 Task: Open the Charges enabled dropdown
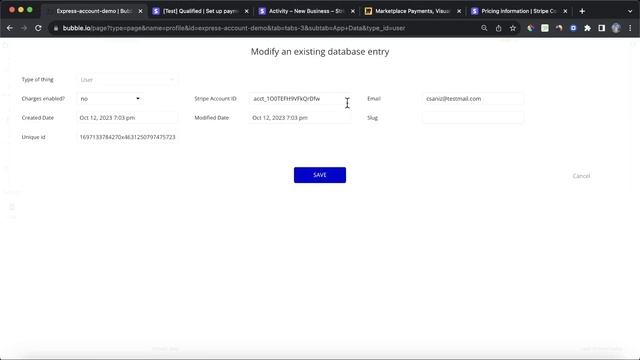110,99
